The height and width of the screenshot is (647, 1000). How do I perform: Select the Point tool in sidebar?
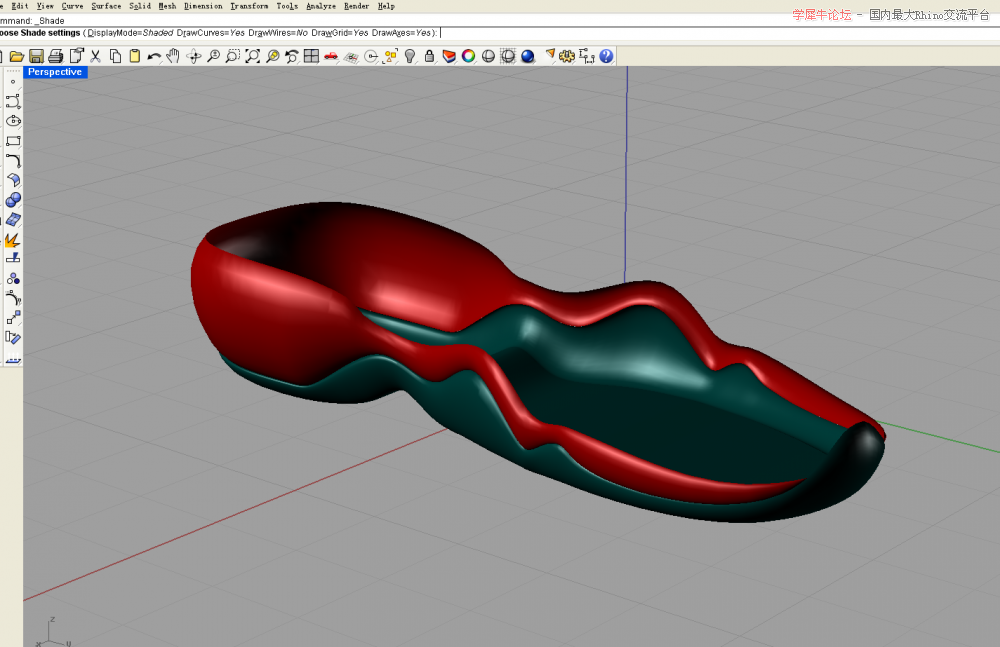tap(13, 82)
